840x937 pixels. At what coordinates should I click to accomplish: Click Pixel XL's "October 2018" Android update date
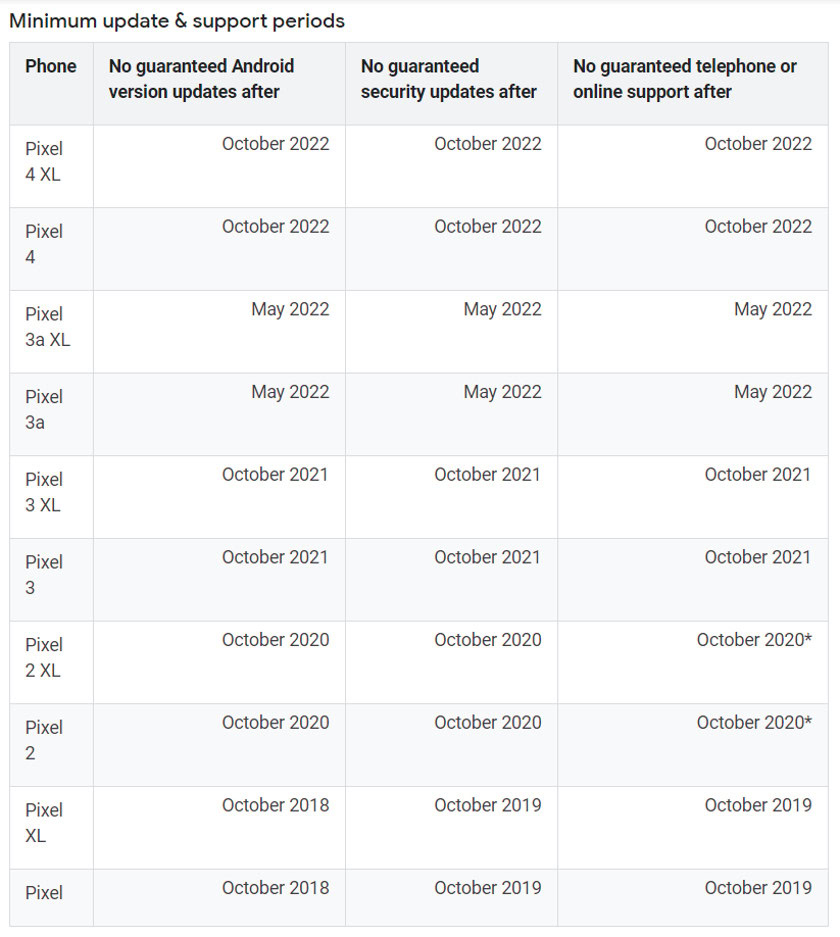(x=275, y=805)
